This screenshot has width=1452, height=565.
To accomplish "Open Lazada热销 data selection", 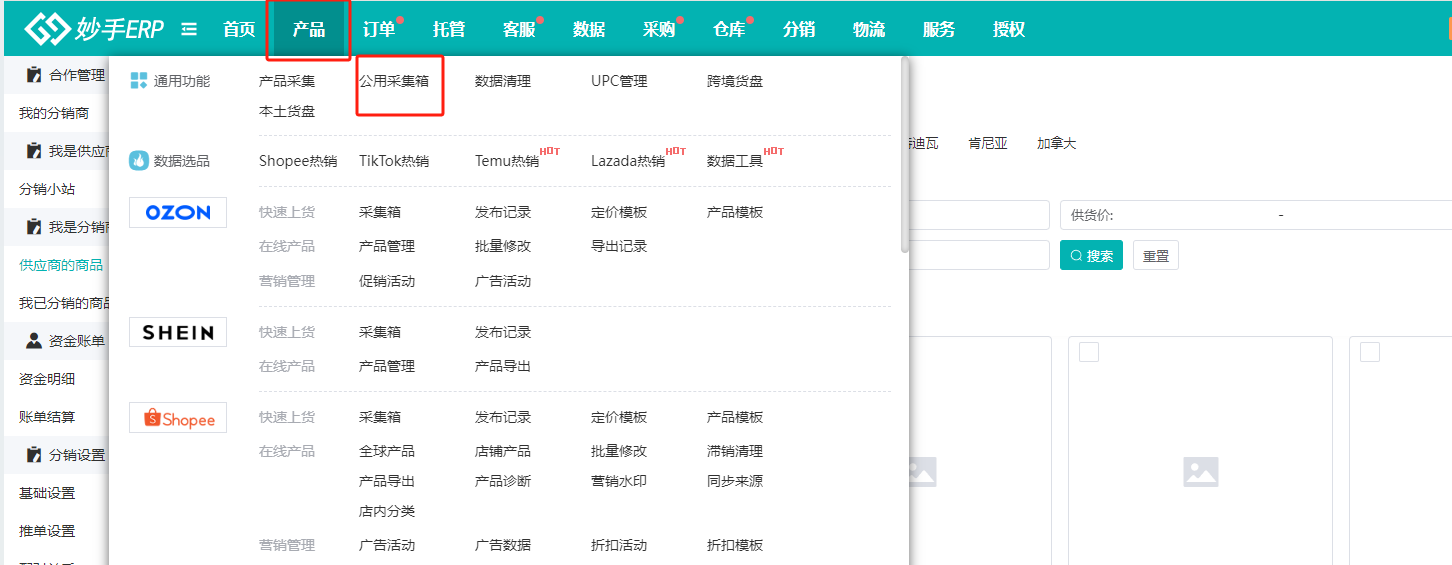I will pyautogui.click(x=628, y=161).
